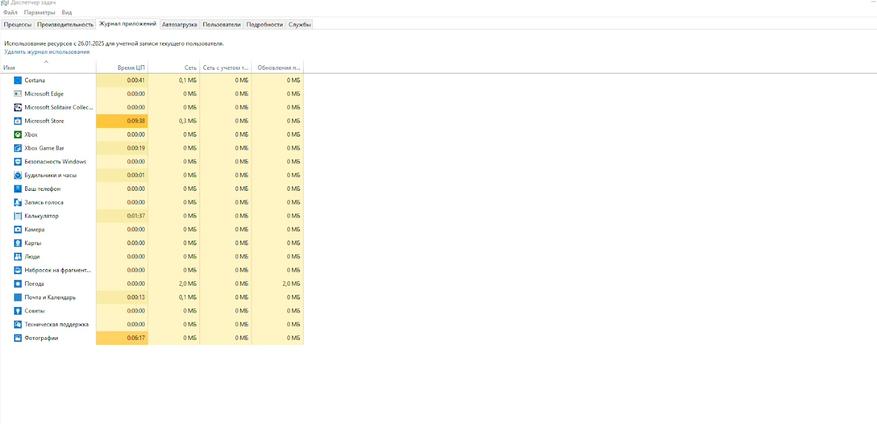This screenshot has width=877, height=424.
Task: Open the Подробности tab
Action: coord(265,25)
